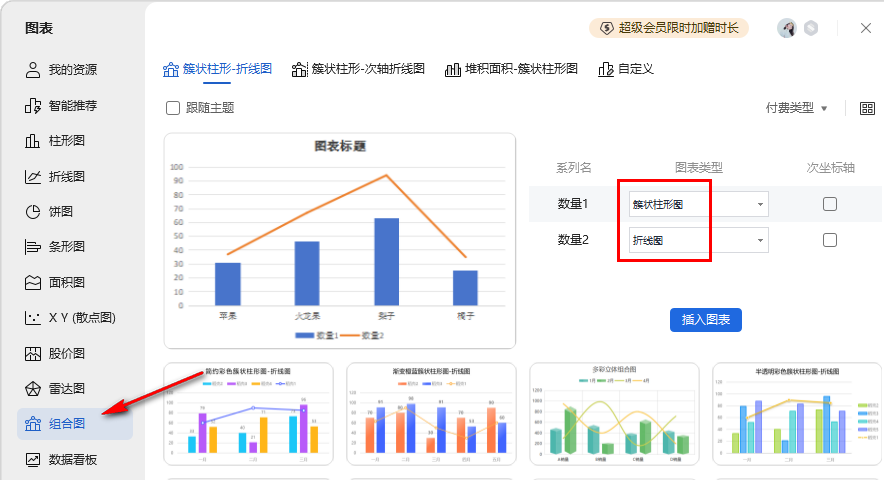Open 我的资源 in sidebar
The width and height of the screenshot is (884, 480).
[61, 70]
